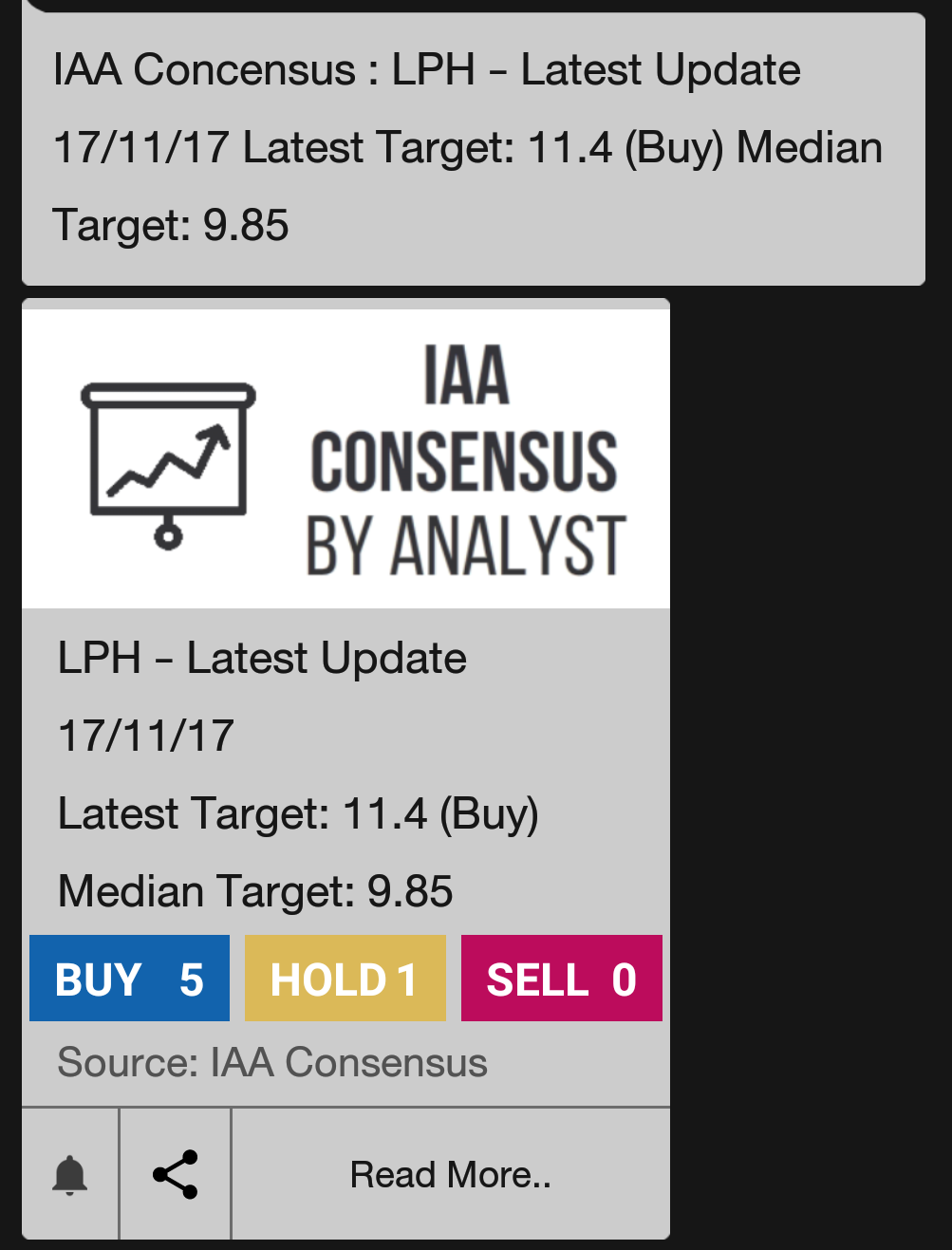Open the IAA Consensus by Analyst banner
952x1250 pixels.
[345, 458]
